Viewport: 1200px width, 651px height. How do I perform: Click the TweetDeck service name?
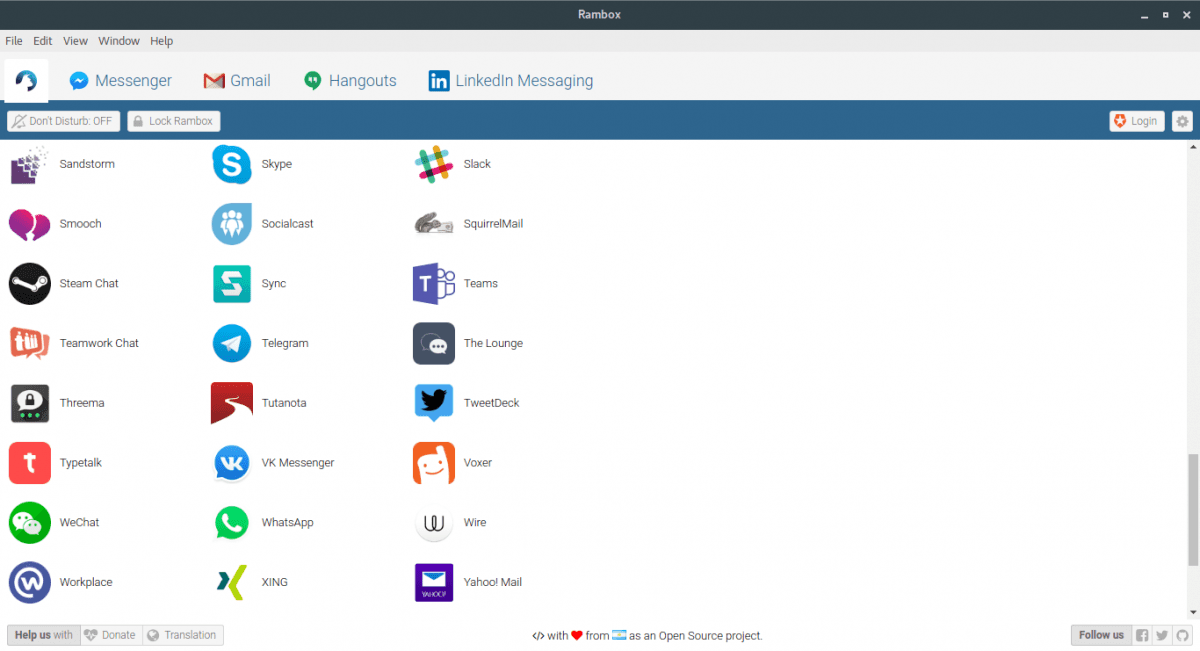coord(491,403)
